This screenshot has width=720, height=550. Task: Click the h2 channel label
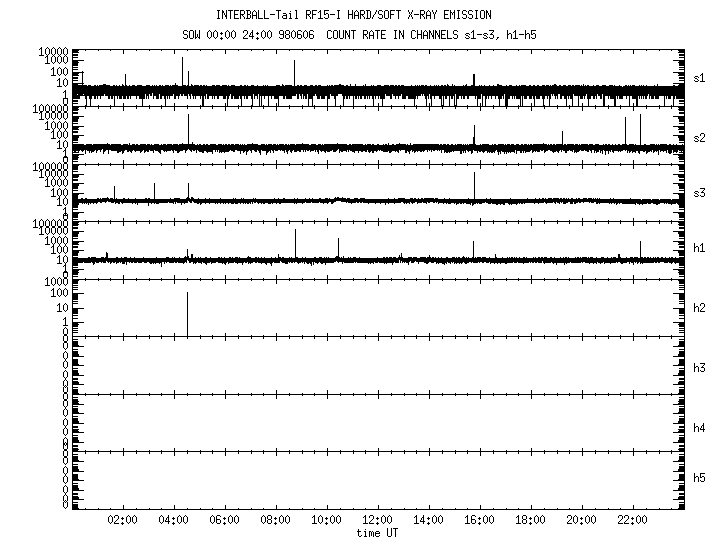(x=699, y=309)
